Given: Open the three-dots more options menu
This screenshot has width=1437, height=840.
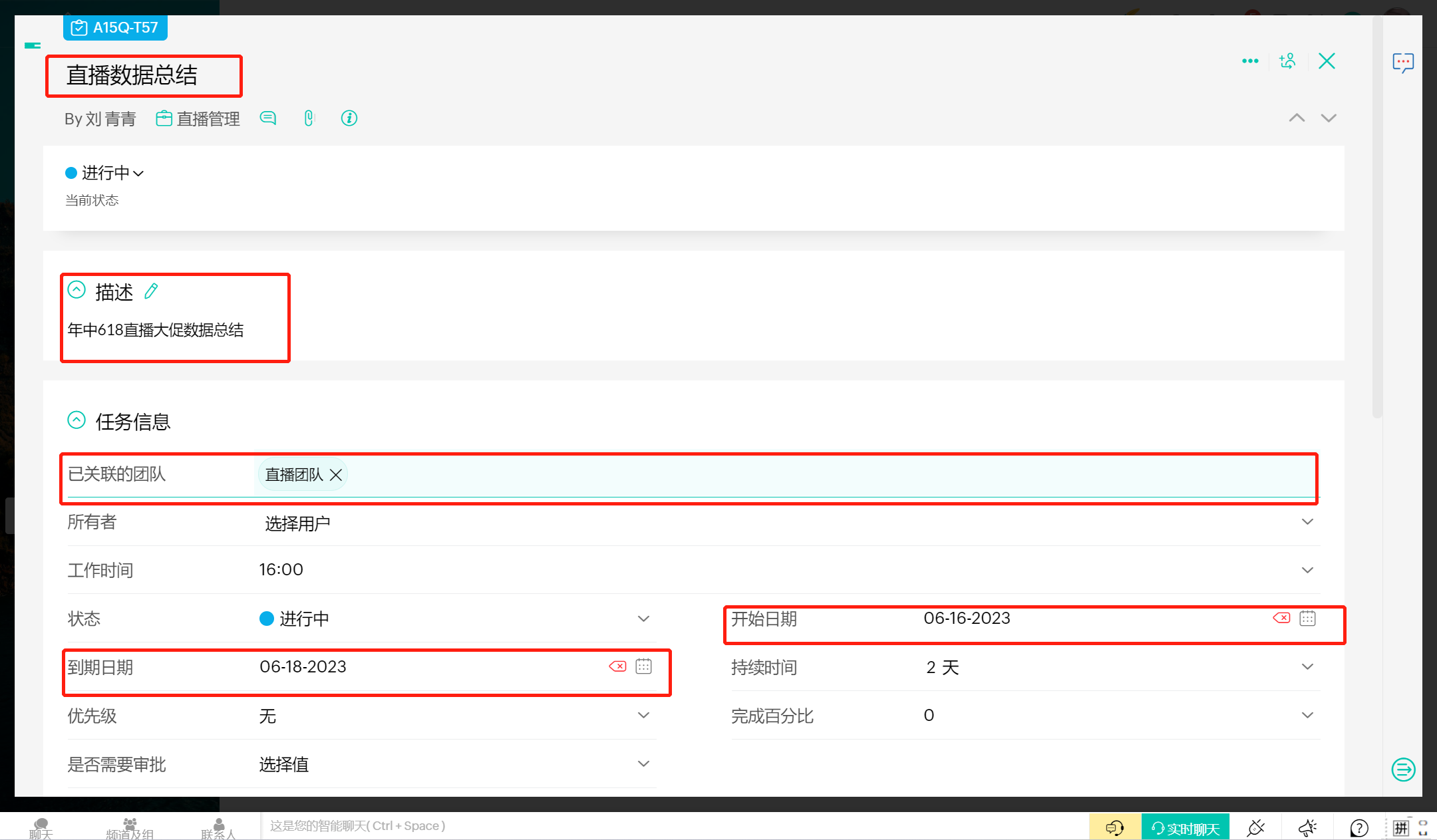Looking at the screenshot, I should (1250, 61).
